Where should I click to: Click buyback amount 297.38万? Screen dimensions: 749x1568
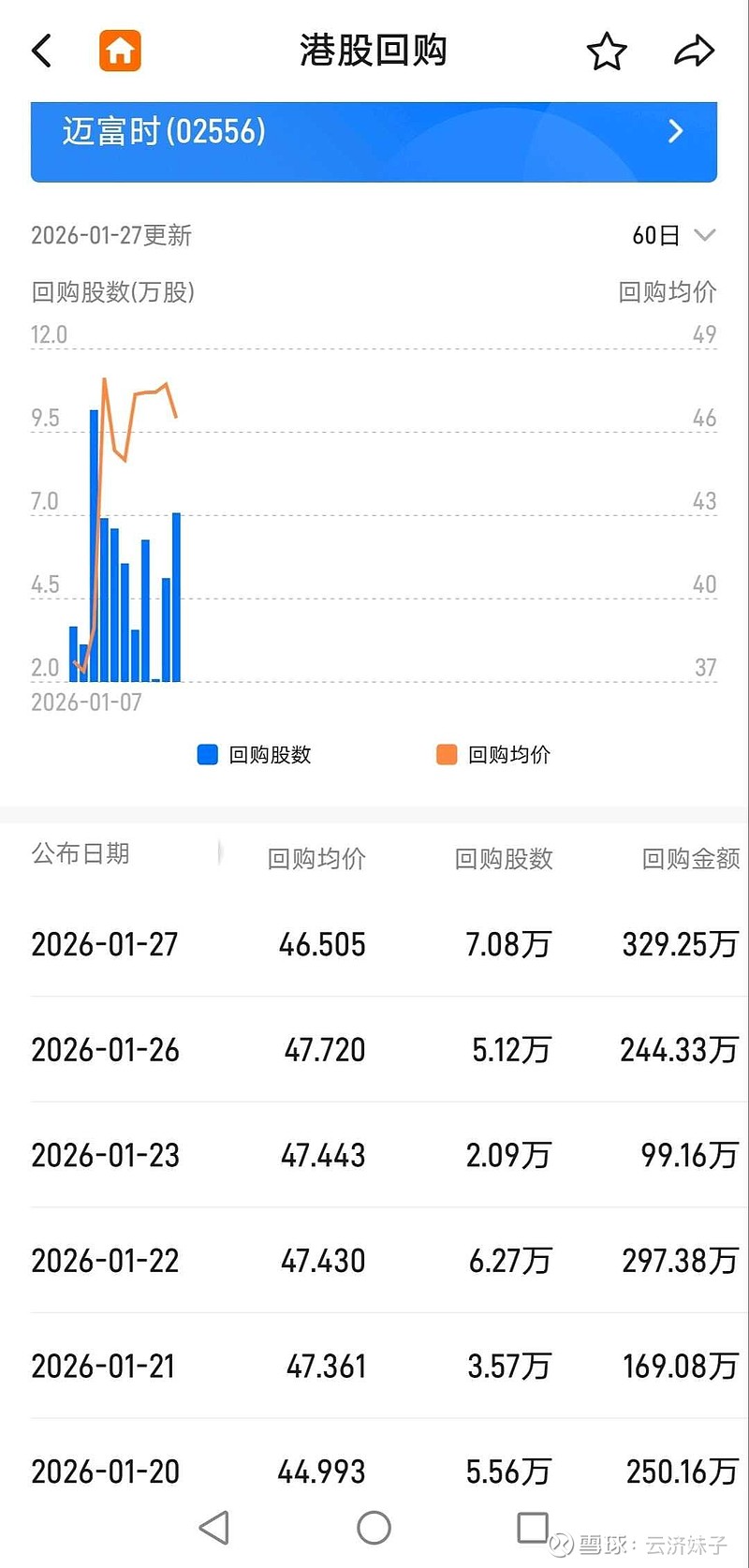[x=681, y=1261]
